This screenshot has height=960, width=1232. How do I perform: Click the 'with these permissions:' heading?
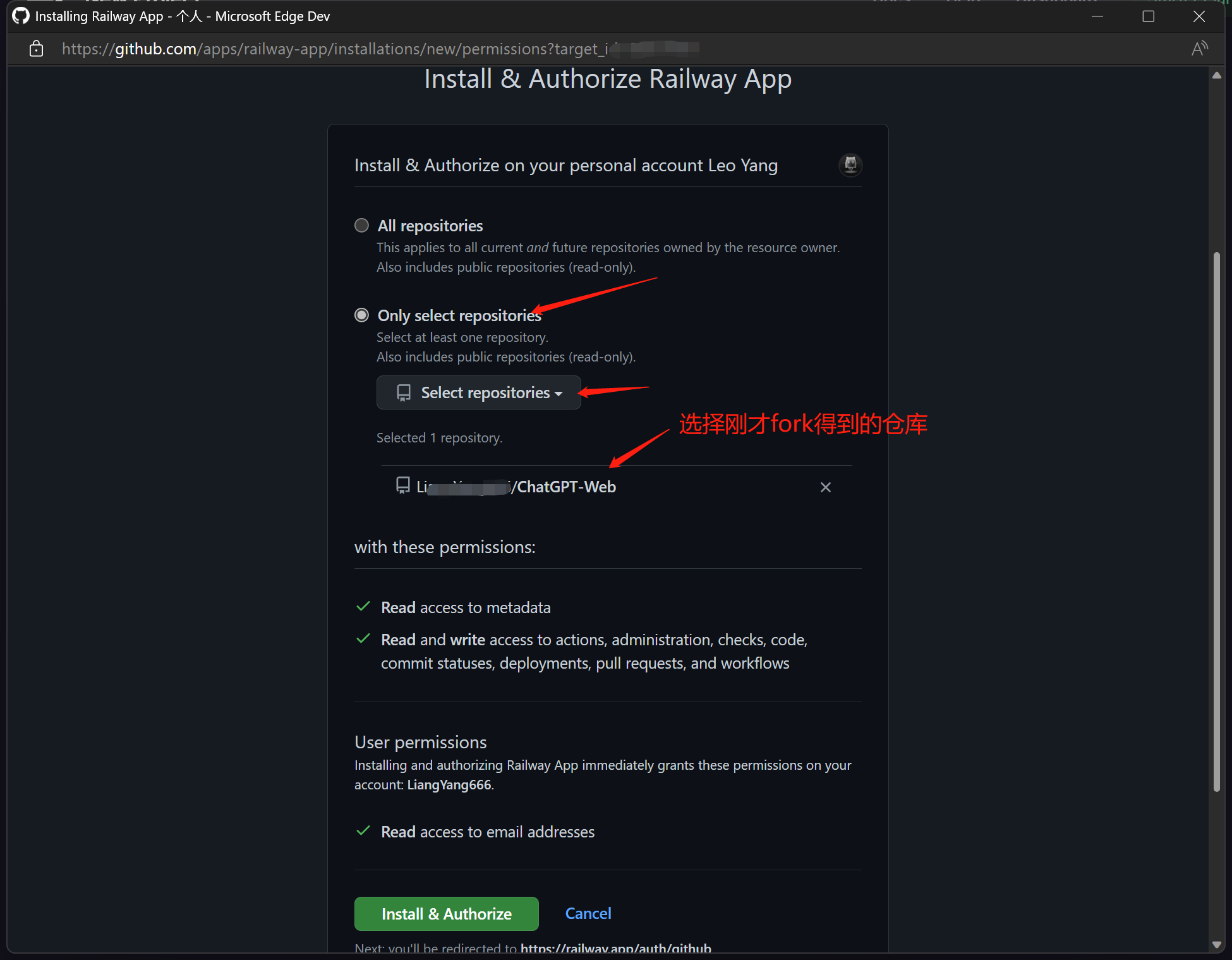[x=445, y=547]
